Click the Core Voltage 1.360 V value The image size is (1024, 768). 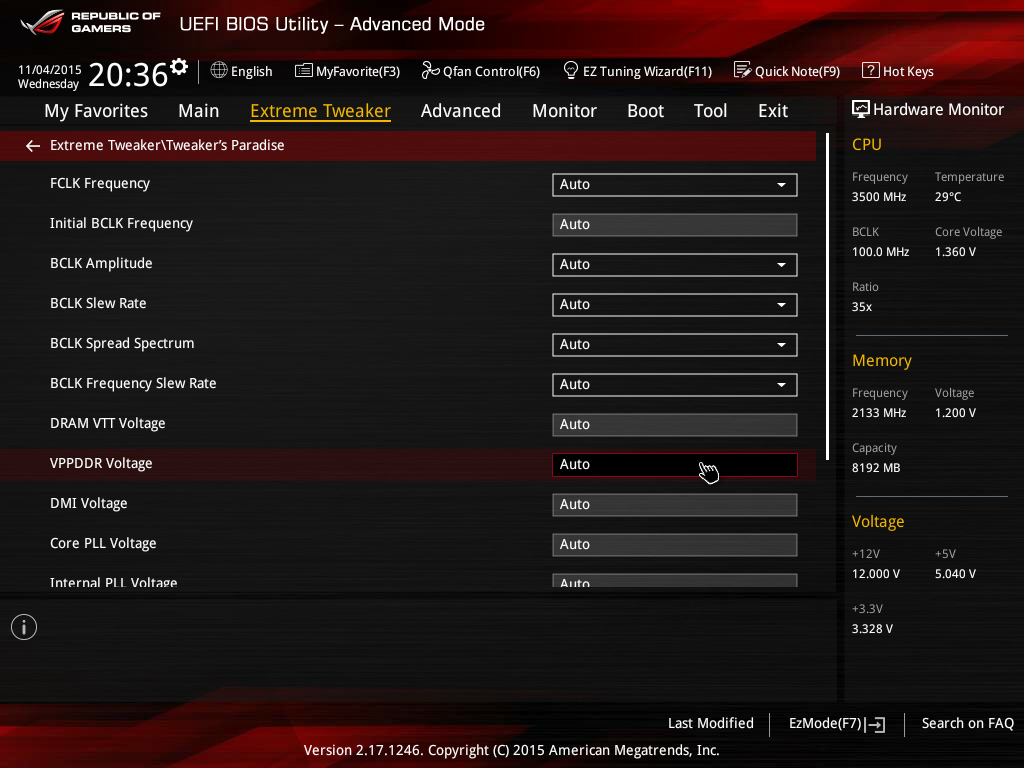(x=955, y=251)
